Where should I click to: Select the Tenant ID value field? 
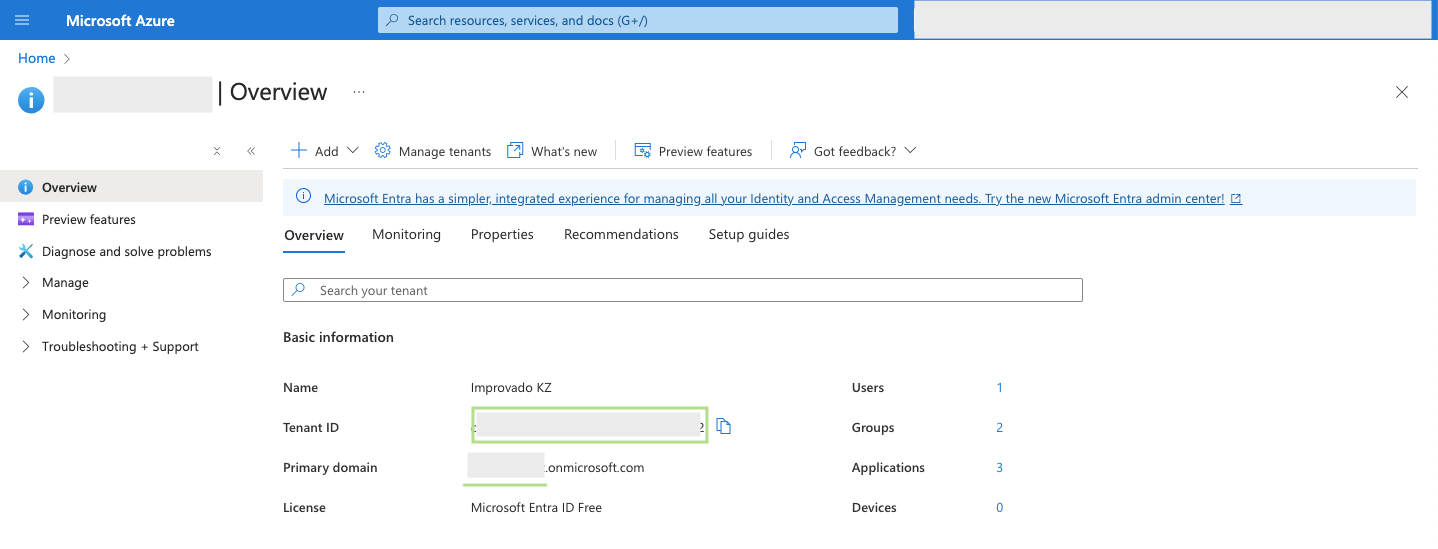pyautogui.click(x=589, y=426)
